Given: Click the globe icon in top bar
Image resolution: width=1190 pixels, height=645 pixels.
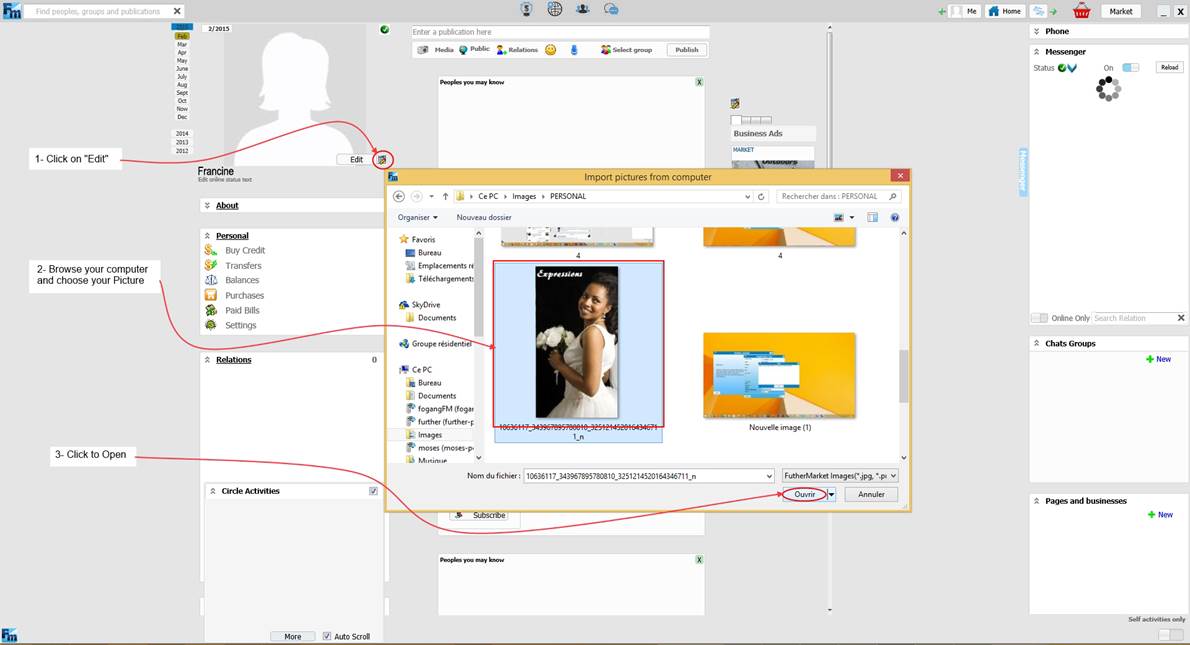Looking at the screenshot, I should [555, 9].
